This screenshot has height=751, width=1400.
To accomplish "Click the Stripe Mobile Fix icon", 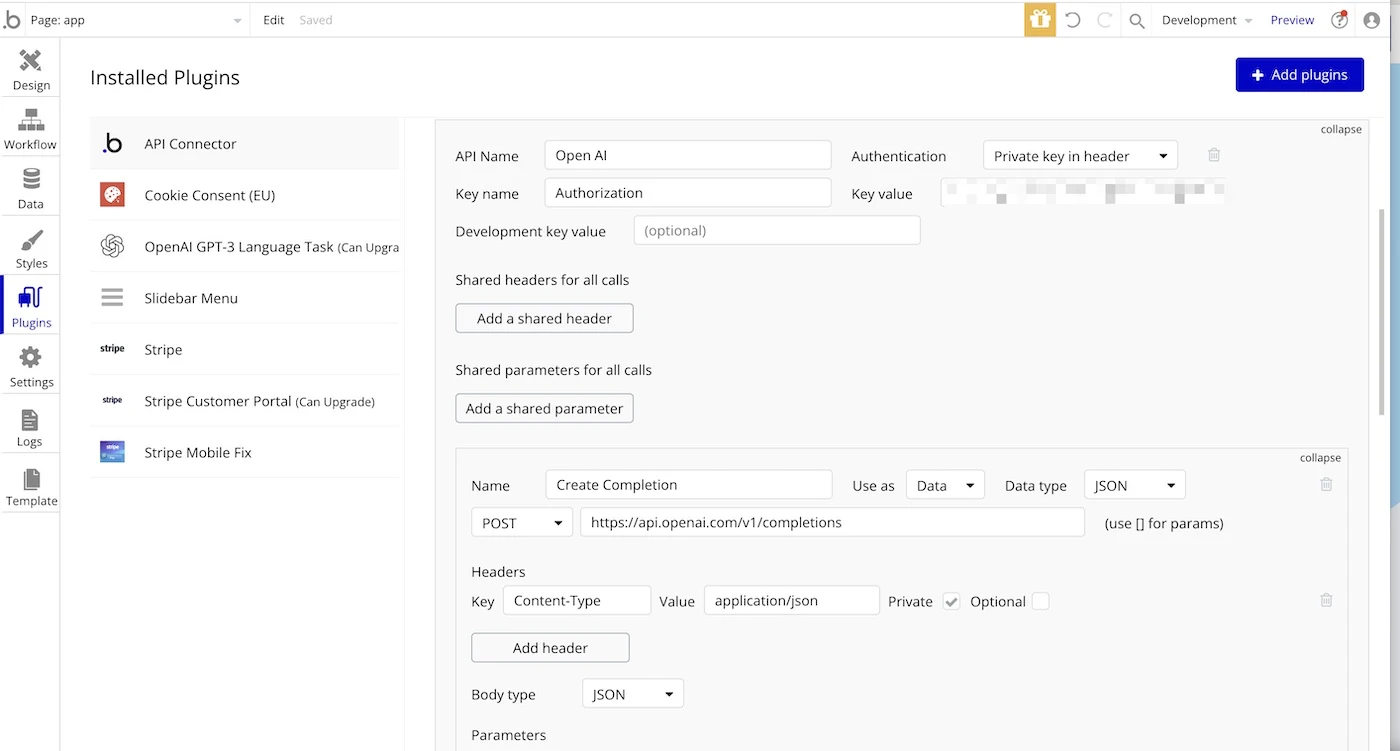I will tap(112, 452).
